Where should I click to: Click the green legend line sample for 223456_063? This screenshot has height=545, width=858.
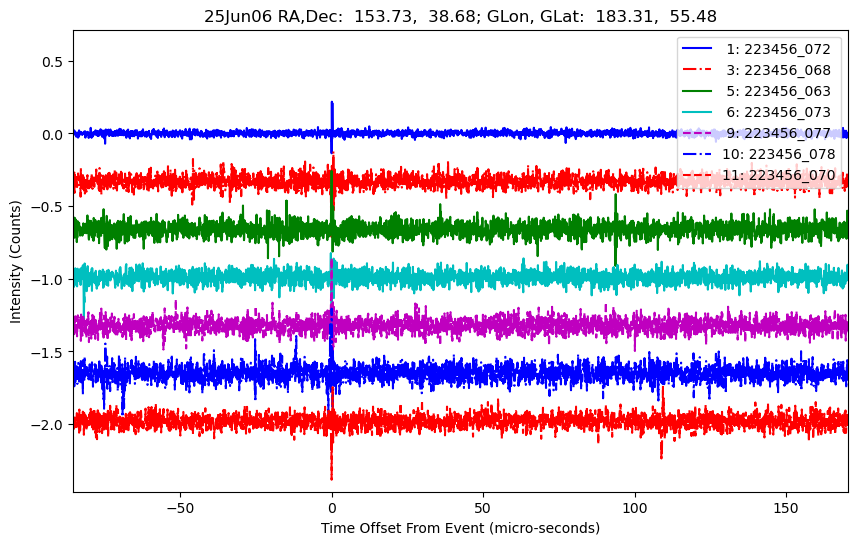[x=697, y=91]
